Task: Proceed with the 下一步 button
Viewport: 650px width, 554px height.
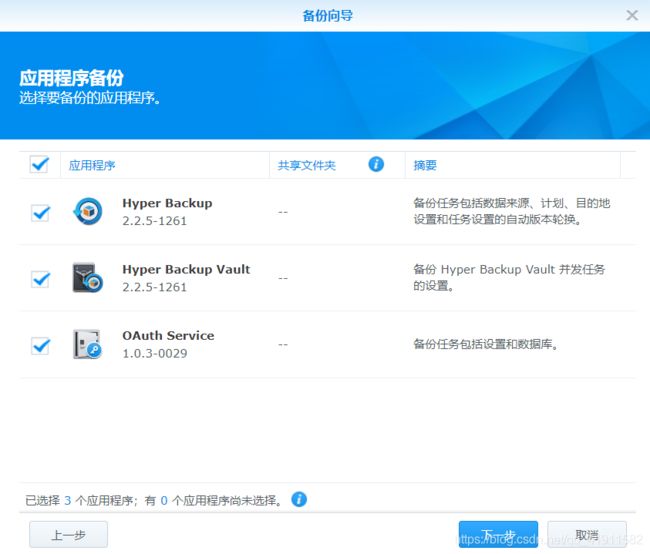Action: click(x=498, y=535)
